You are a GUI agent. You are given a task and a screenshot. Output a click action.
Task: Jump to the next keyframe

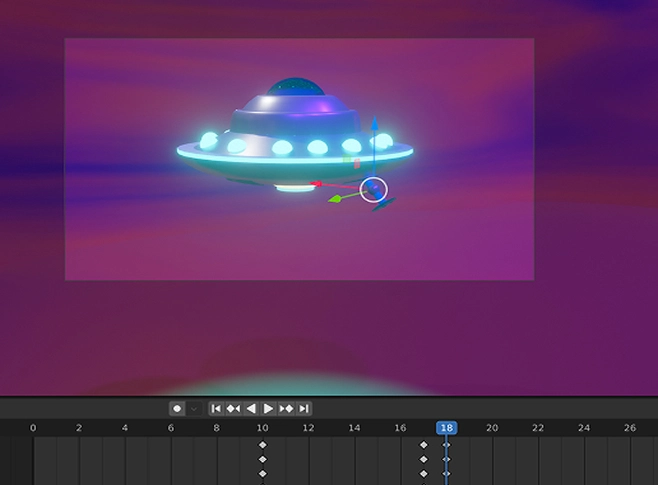pyautogui.click(x=286, y=409)
